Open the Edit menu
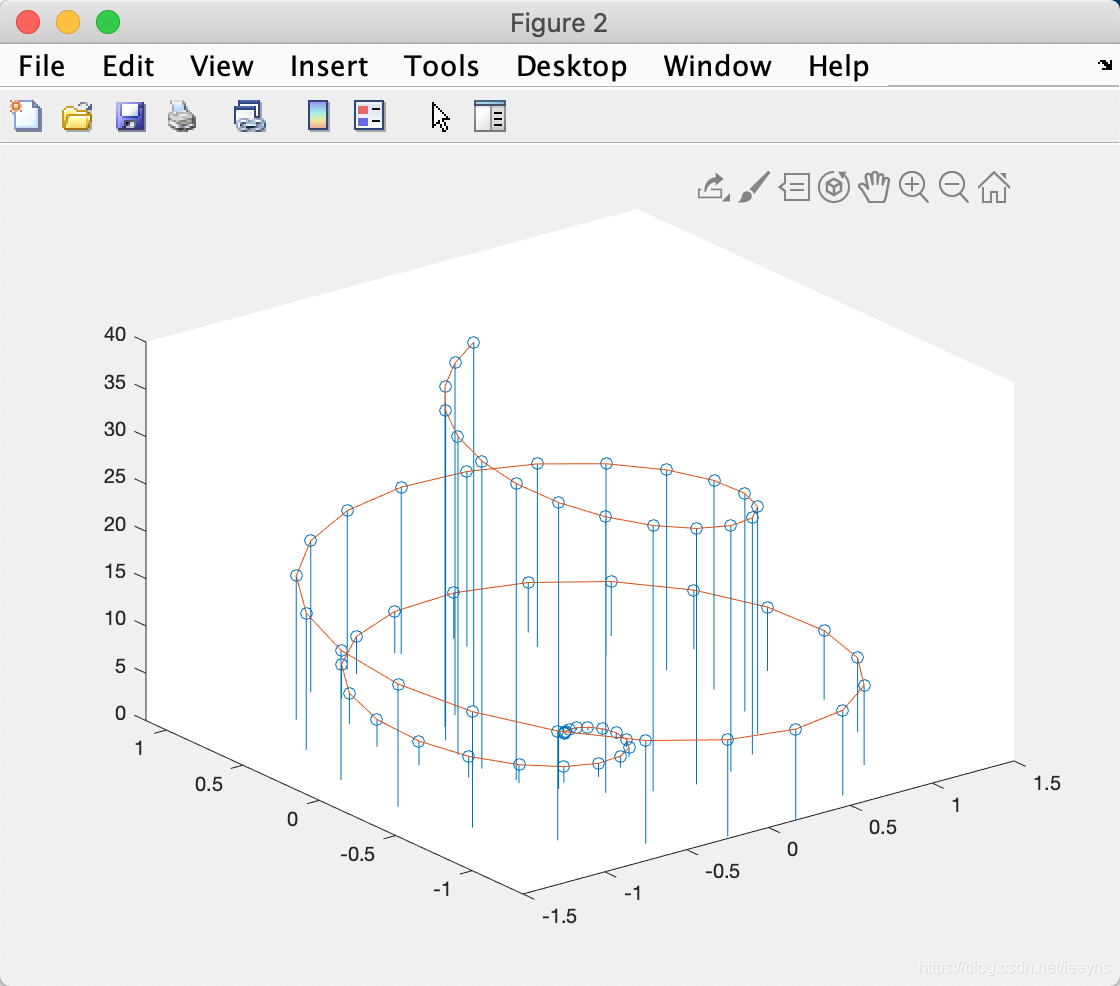Screen dimensions: 1120x986 pos(128,66)
